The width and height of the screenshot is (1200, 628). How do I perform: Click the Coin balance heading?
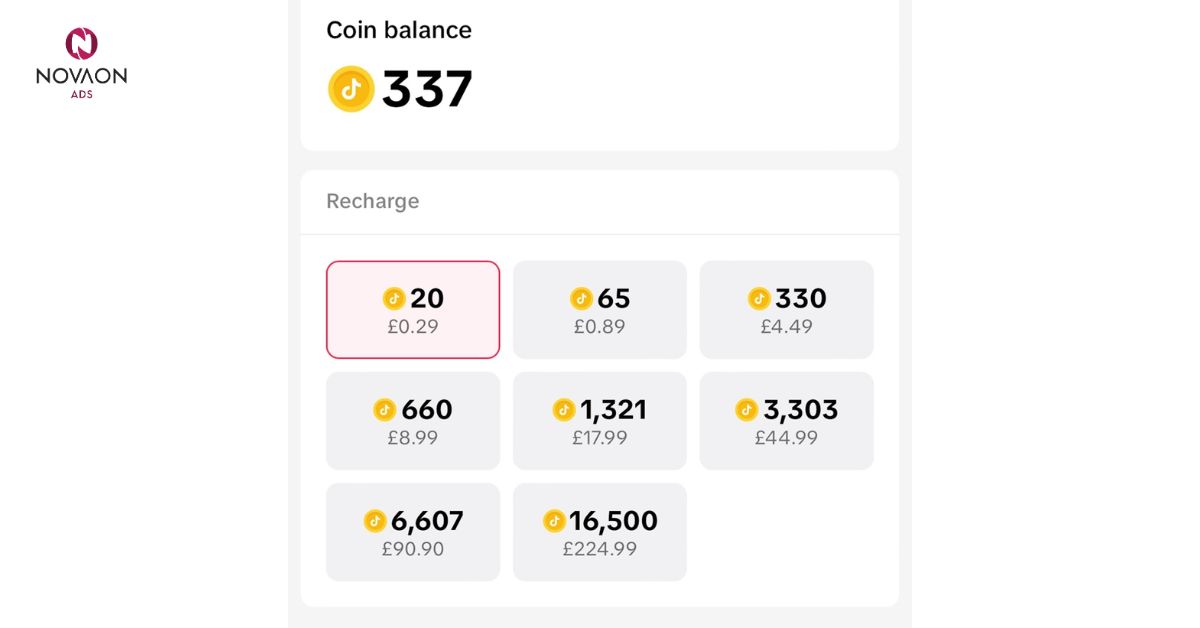[399, 30]
